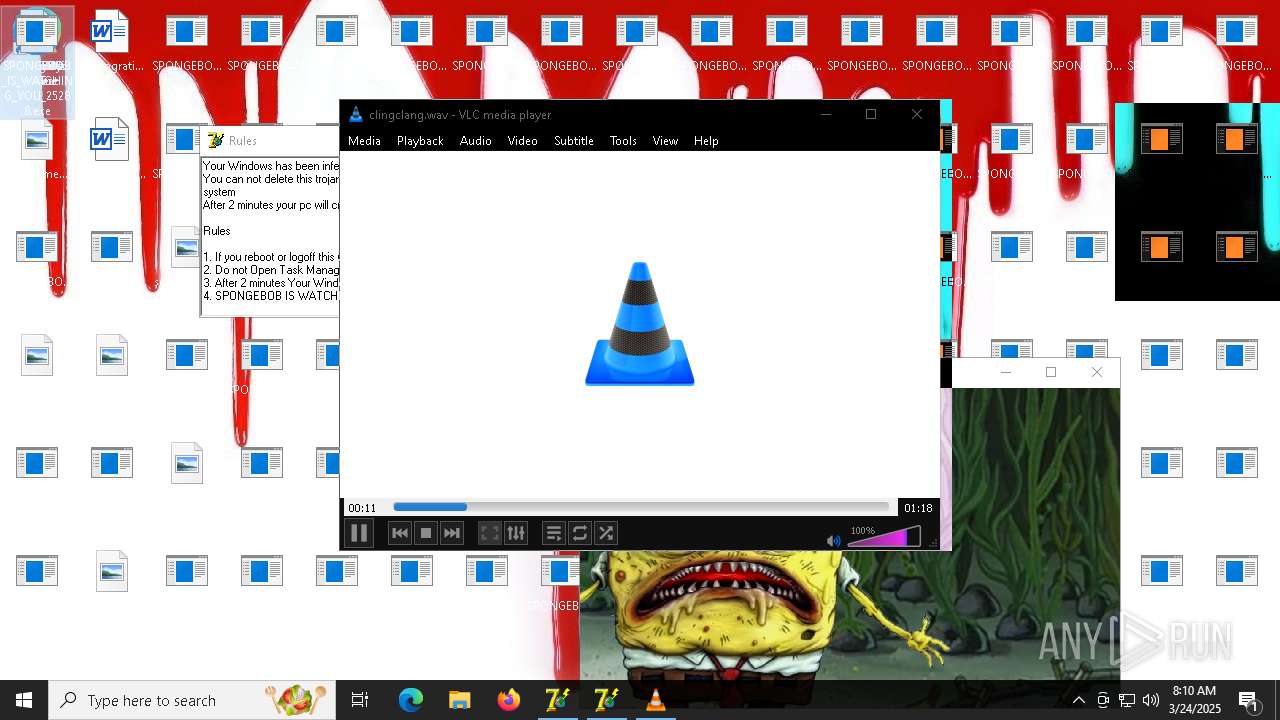
Task: Toggle VLC fullscreen mode
Action: click(x=490, y=533)
